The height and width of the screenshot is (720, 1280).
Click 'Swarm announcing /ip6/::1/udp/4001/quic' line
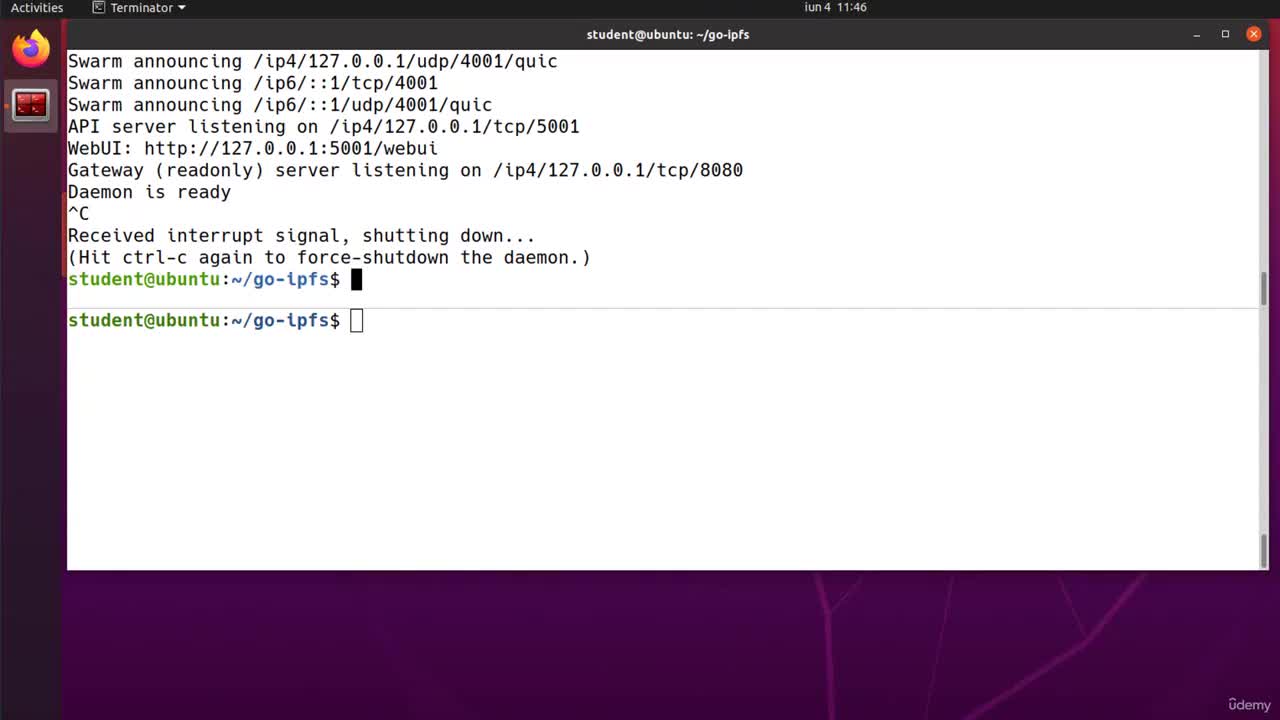pos(280,105)
